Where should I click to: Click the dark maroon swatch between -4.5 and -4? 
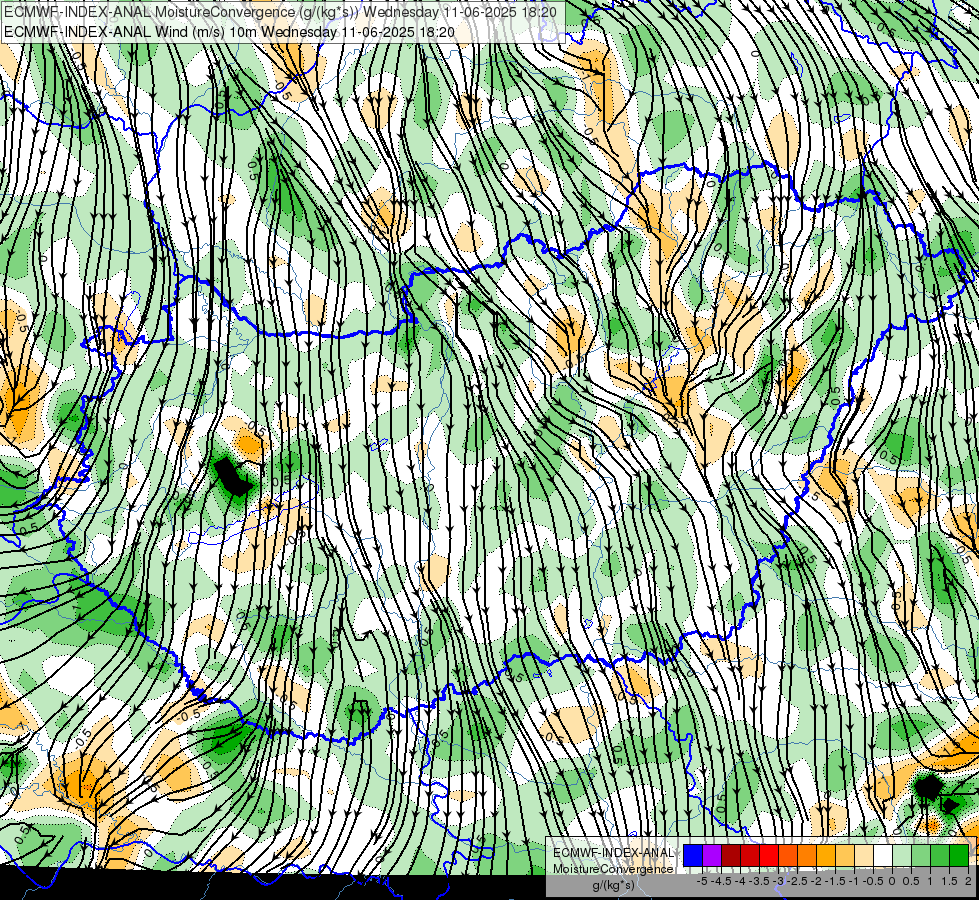coord(731,856)
